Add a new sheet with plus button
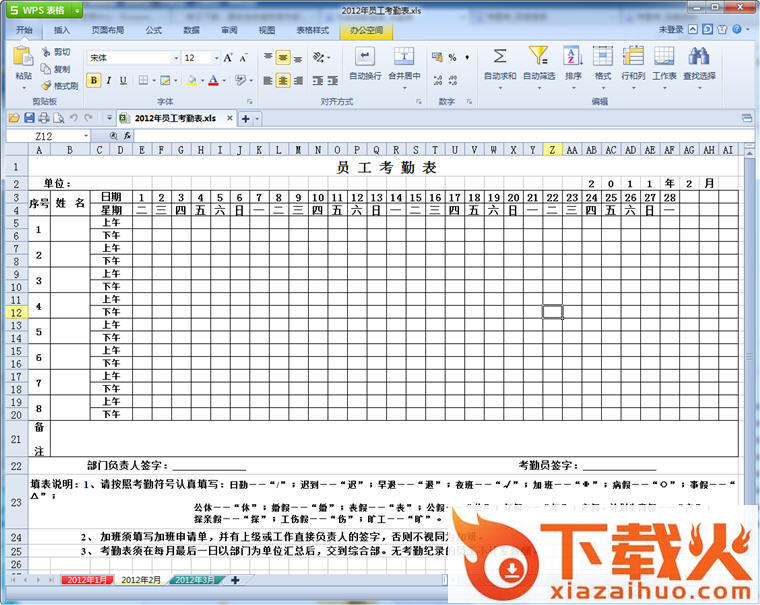The width and height of the screenshot is (760, 605). (x=235, y=580)
